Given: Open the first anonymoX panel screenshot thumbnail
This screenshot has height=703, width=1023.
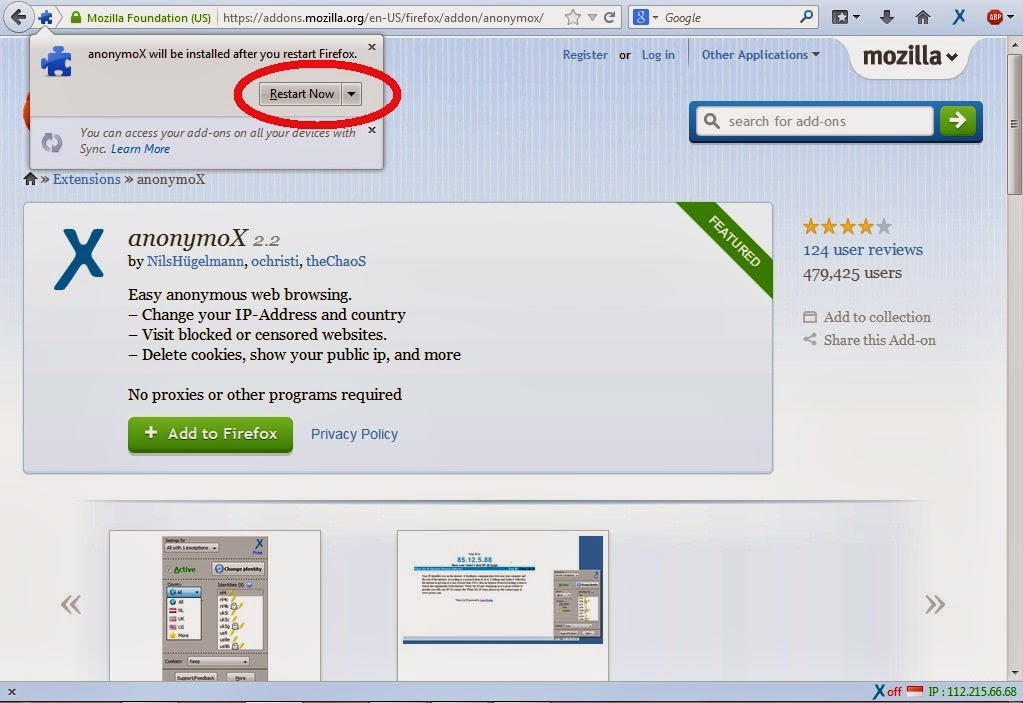Looking at the screenshot, I should [x=215, y=606].
